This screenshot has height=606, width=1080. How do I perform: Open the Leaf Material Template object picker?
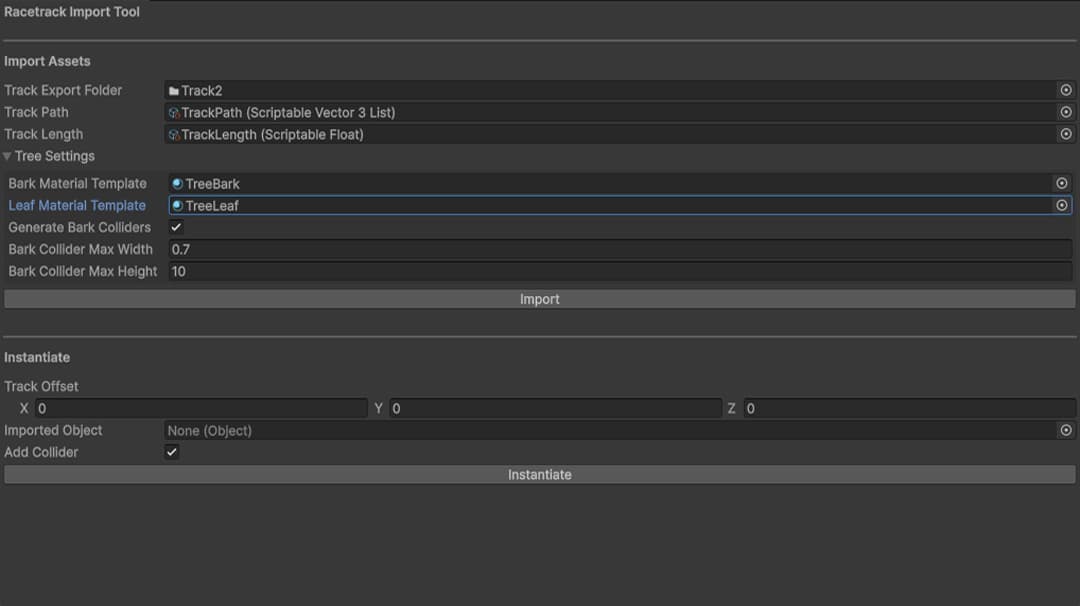[1062, 205]
